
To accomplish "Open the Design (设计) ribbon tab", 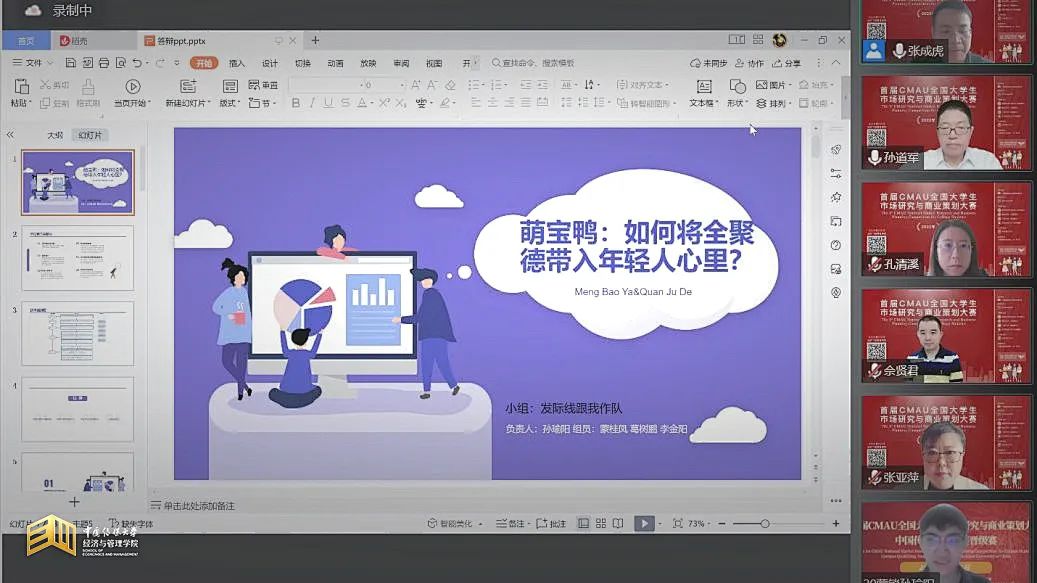I will tap(270, 63).
